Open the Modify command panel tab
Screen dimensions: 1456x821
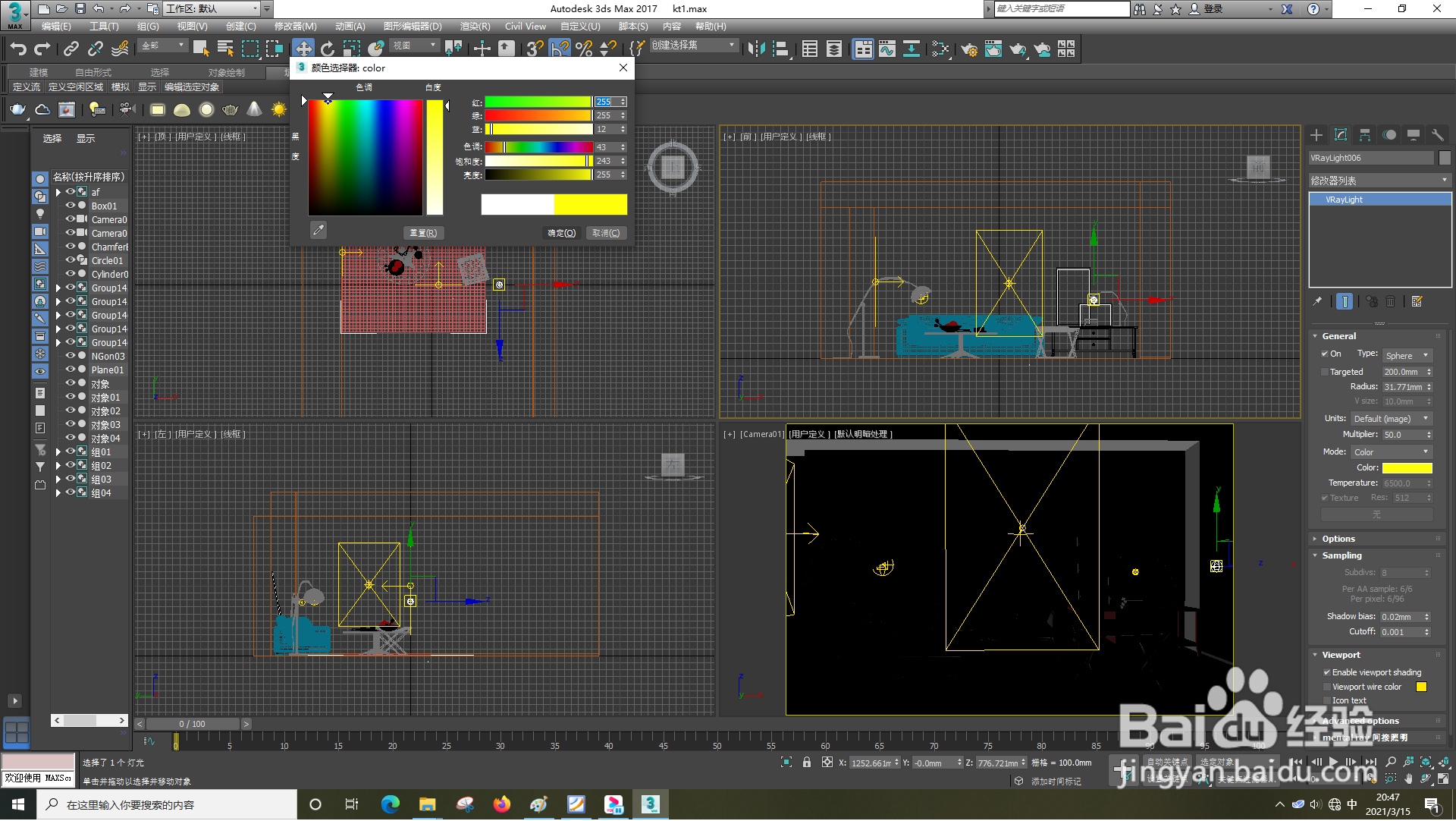click(1341, 135)
